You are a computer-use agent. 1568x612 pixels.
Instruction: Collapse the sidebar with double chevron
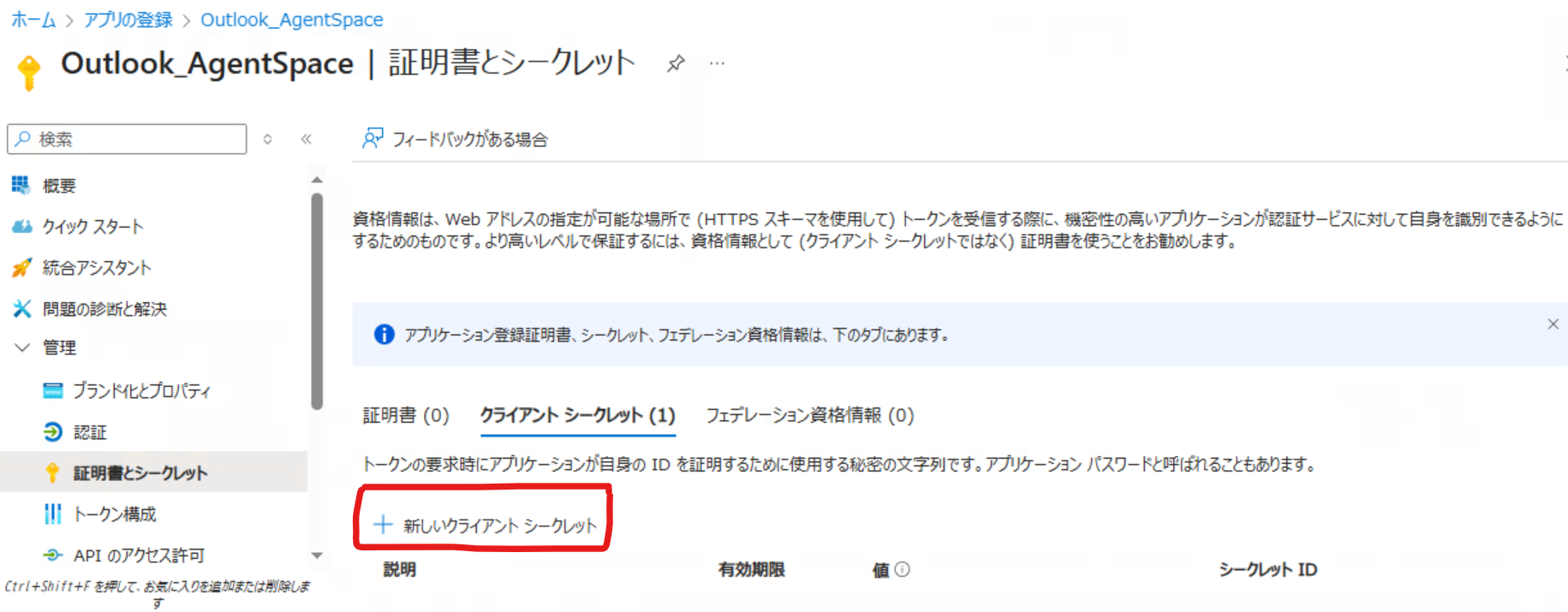pyautogui.click(x=306, y=139)
